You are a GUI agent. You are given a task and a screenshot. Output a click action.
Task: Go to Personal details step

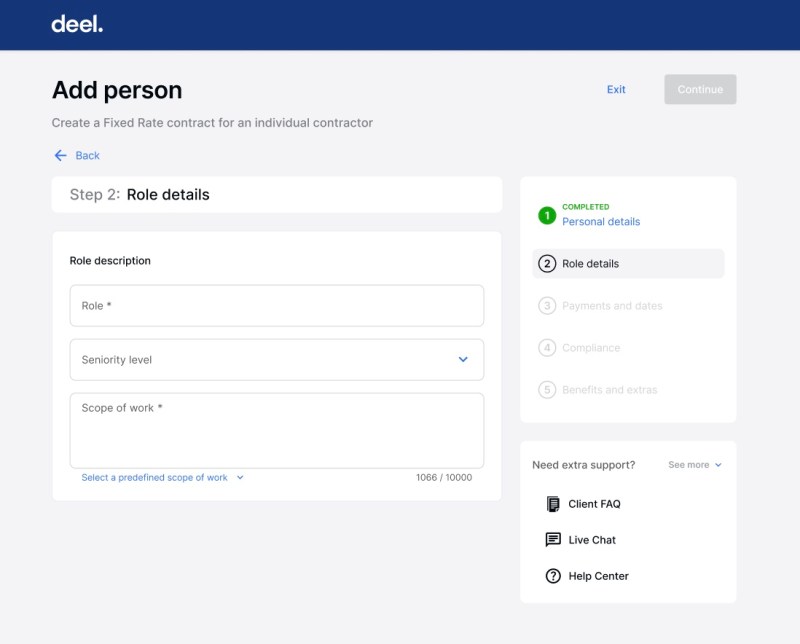(601, 221)
